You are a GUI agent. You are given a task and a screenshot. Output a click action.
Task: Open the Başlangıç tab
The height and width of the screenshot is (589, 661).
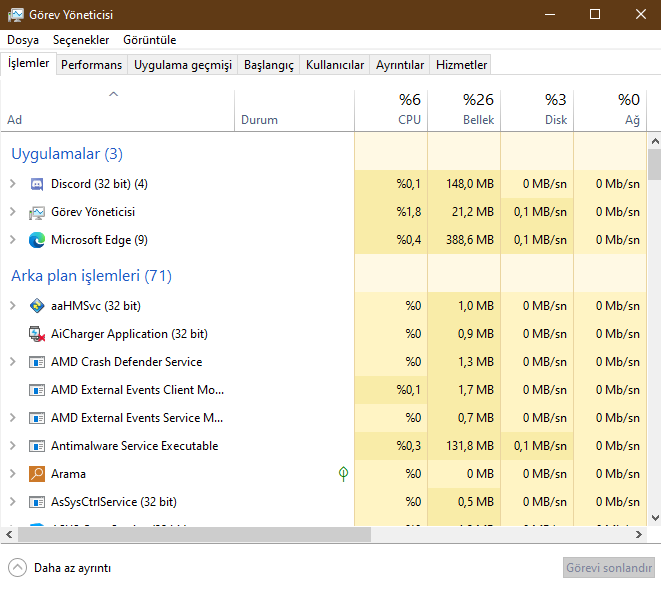click(x=269, y=65)
